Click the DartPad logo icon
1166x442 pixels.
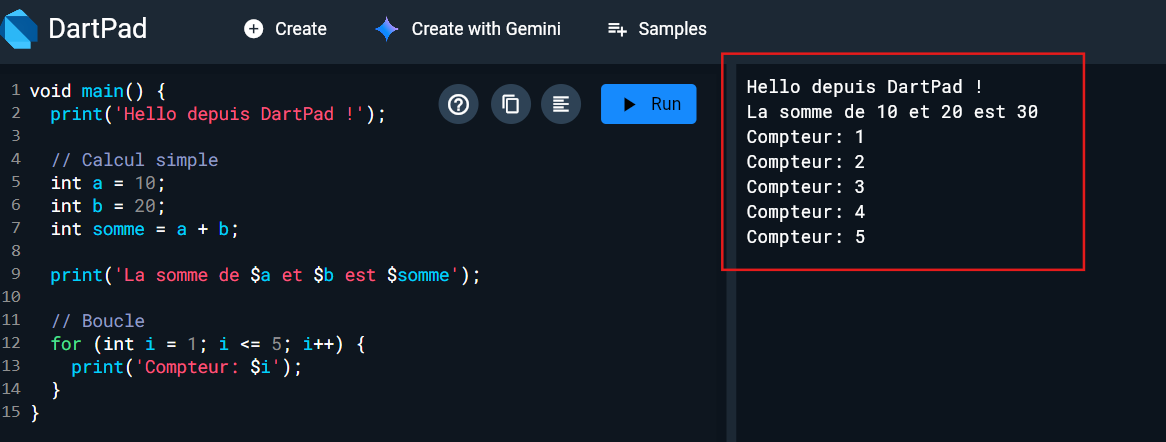point(21,29)
